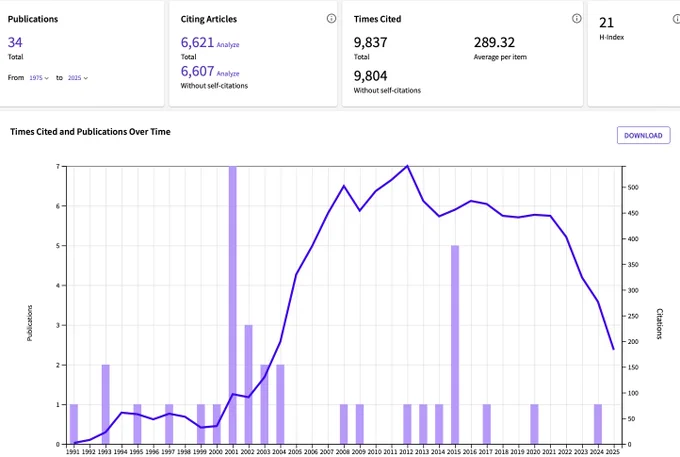Select the 1993 publications bar

point(105,405)
